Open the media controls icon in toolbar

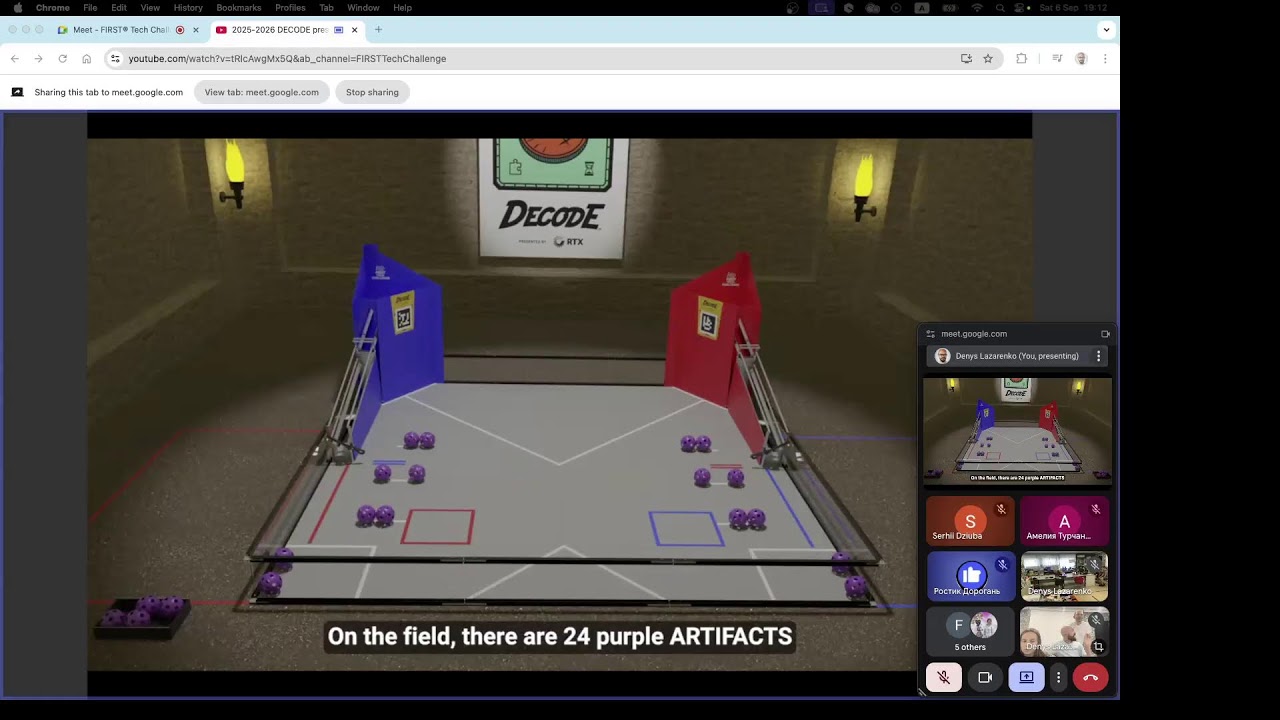(x=1057, y=59)
